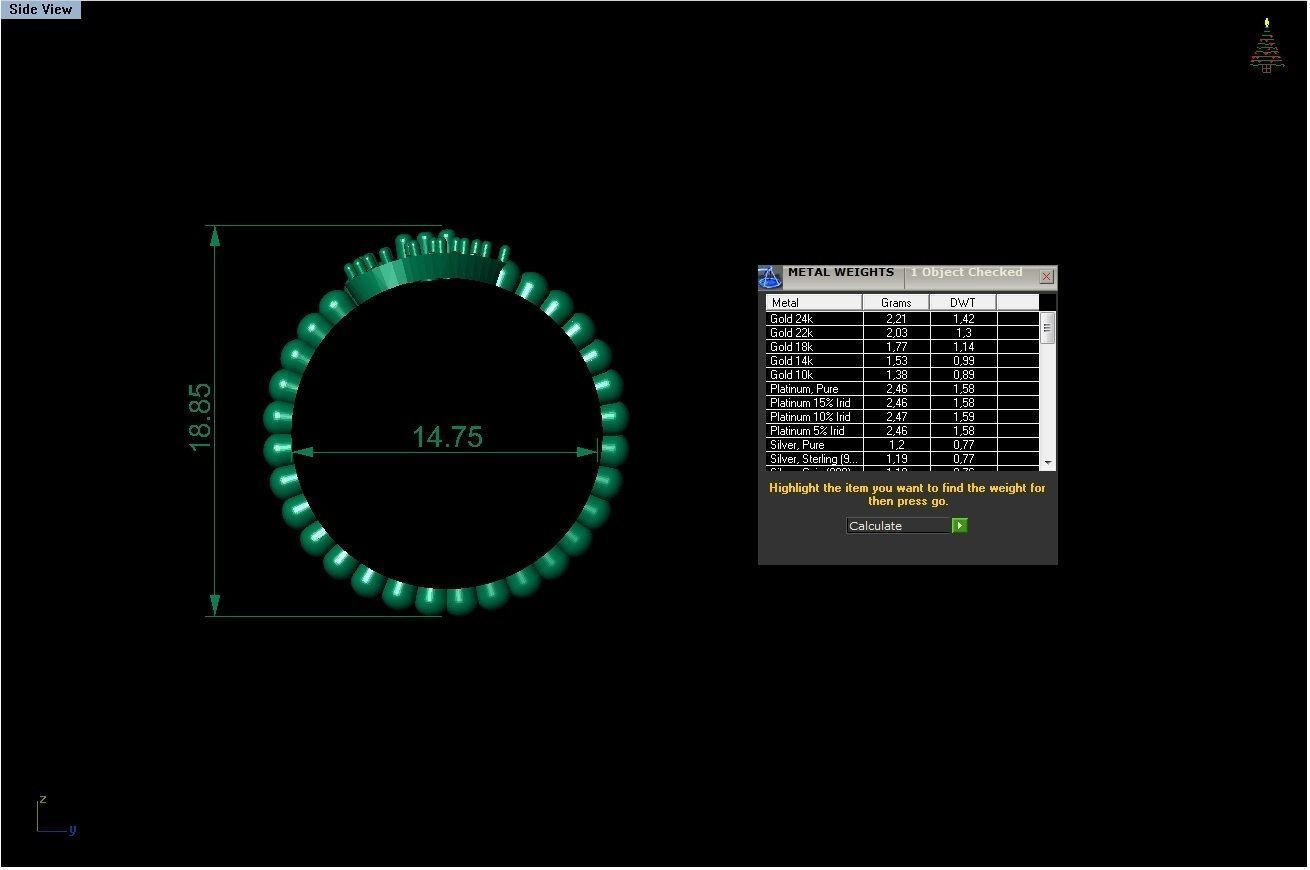Click the 1,59 DWT value

(963, 417)
